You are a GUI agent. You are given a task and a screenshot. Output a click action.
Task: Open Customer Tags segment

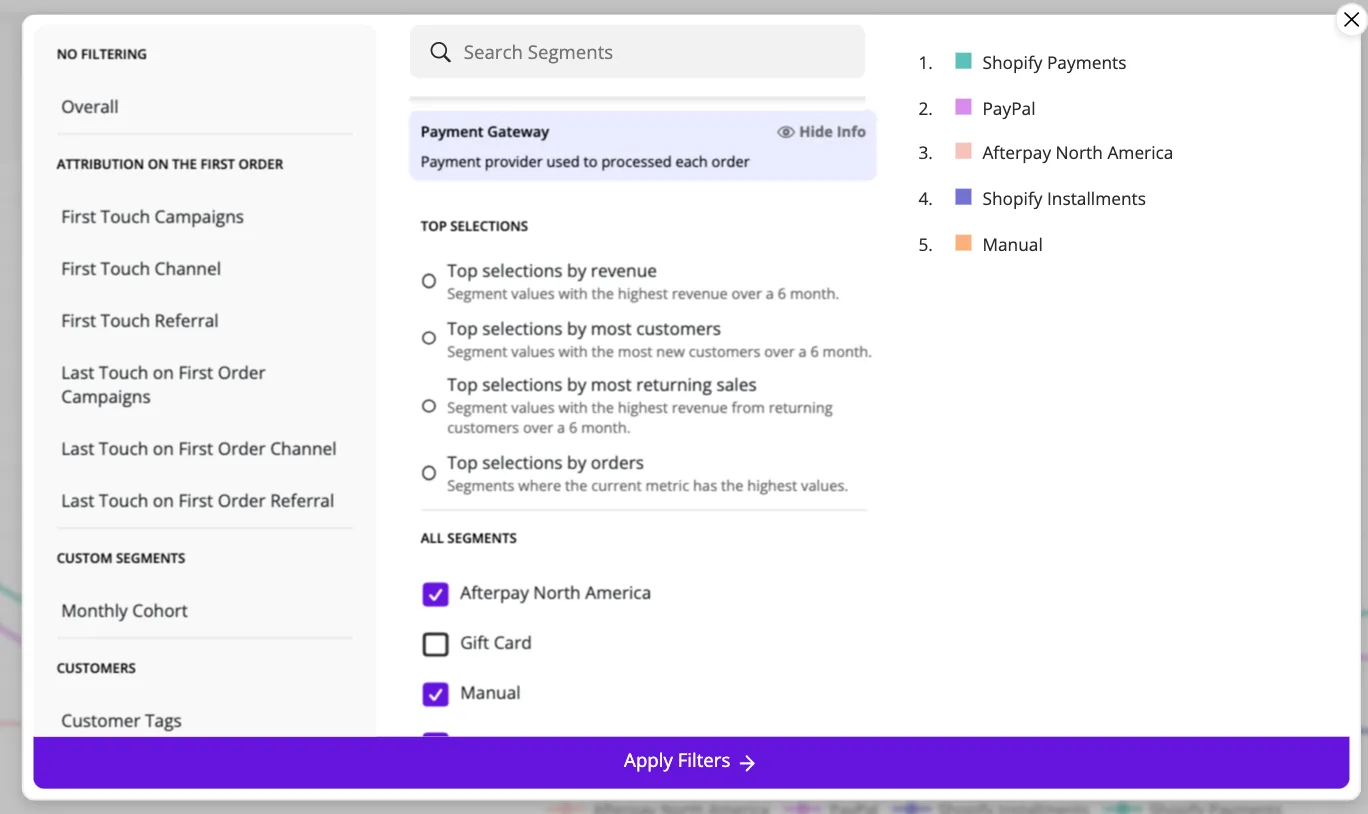(122, 721)
